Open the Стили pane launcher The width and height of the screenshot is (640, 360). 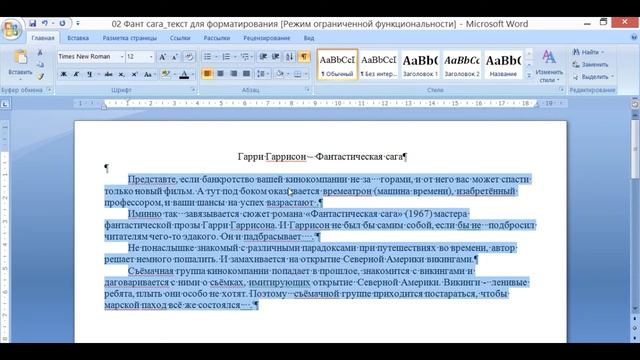562,90
